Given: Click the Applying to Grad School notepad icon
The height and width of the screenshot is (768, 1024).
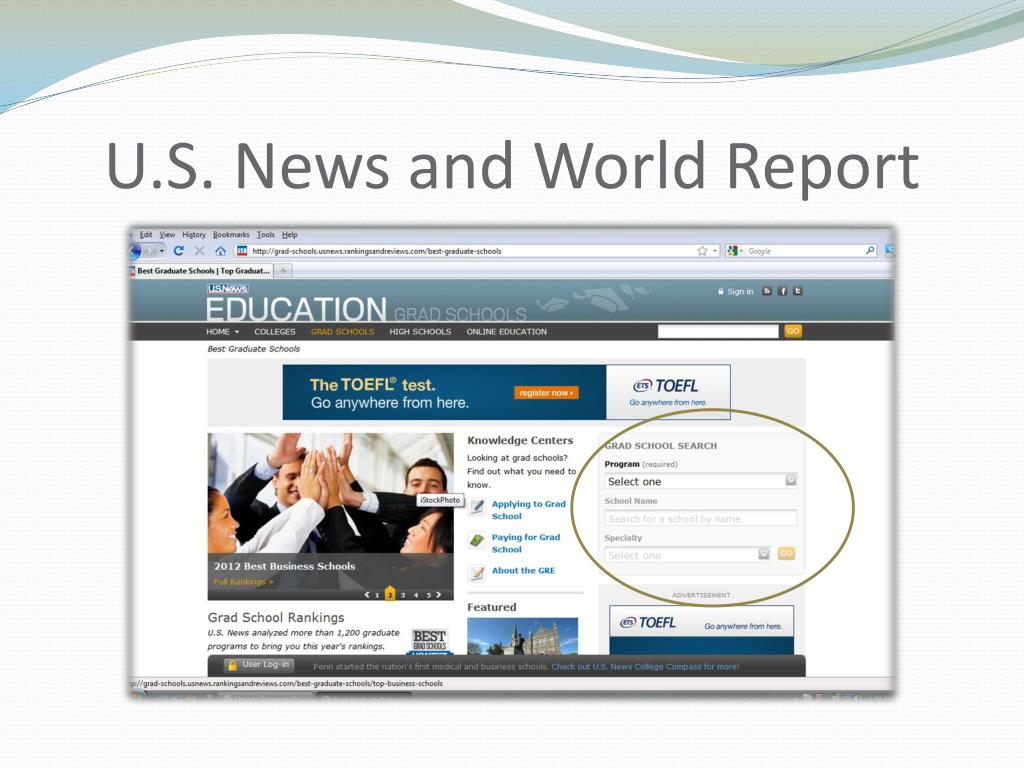Looking at the screenshot, I should tap(477, 507).
